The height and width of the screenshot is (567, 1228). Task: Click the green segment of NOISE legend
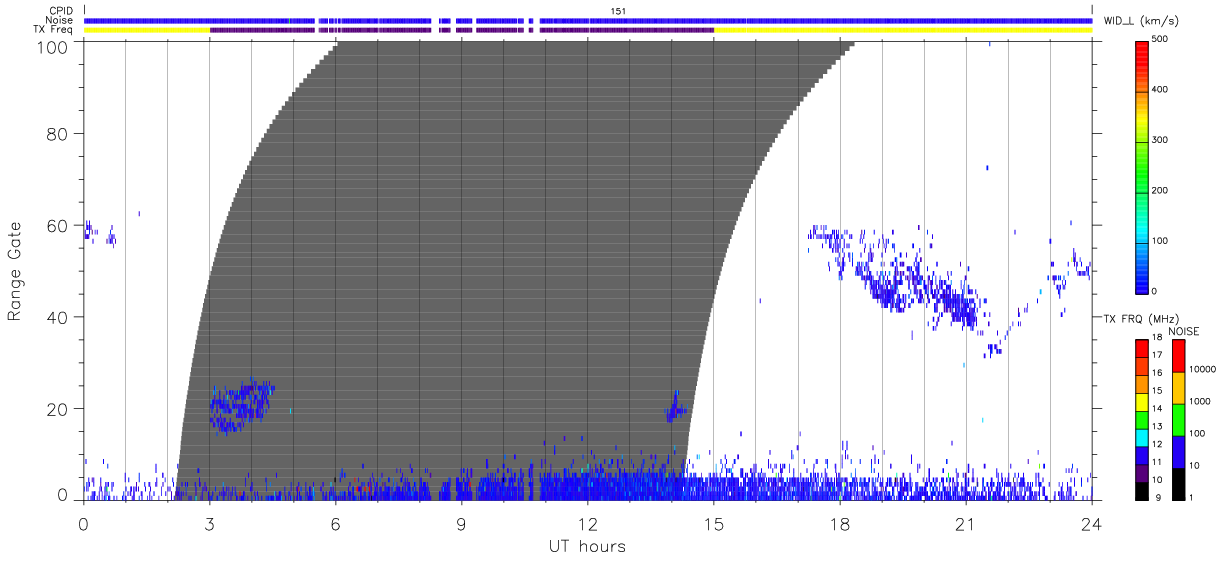pos(1179,420)
